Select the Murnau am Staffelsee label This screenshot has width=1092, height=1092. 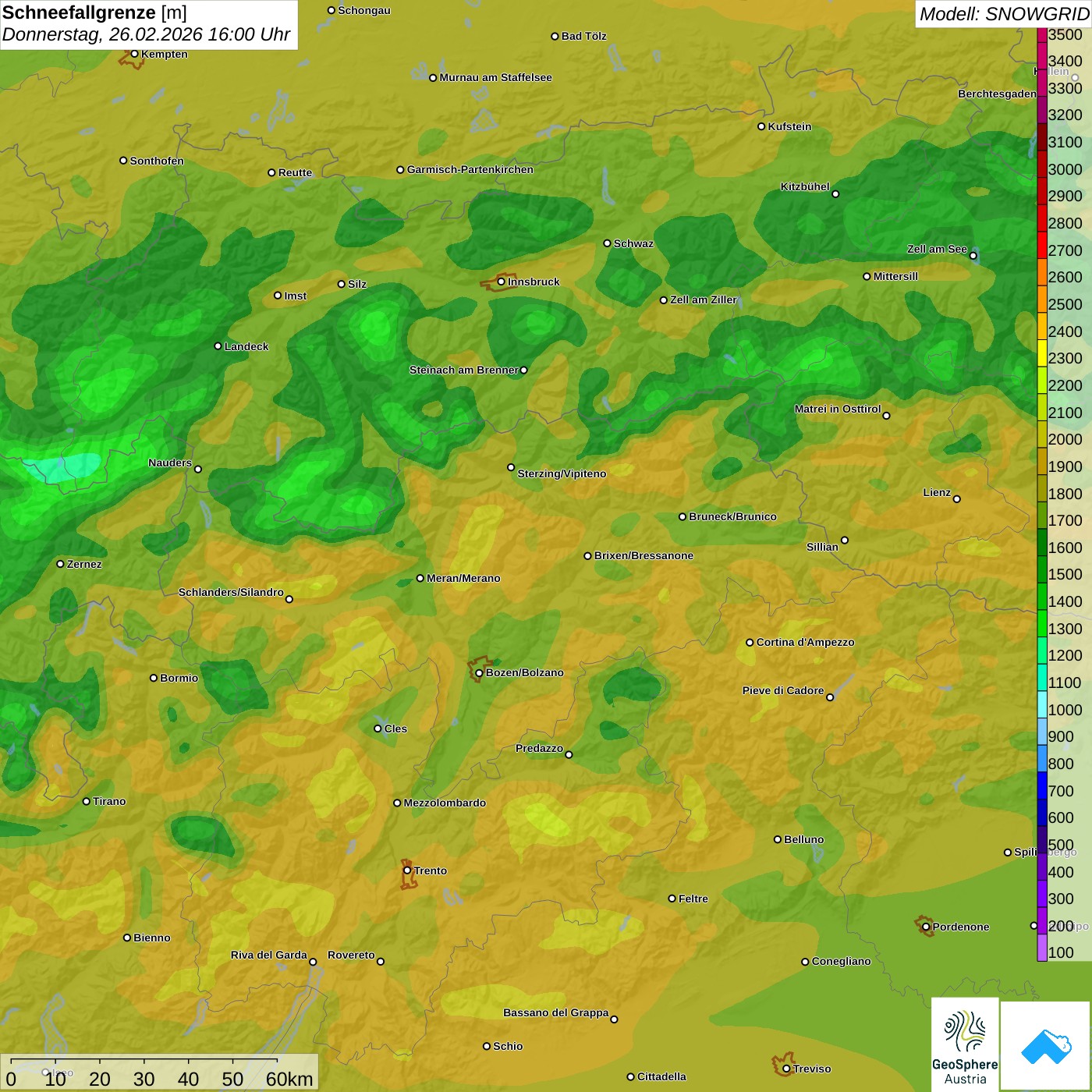[495, 77]
